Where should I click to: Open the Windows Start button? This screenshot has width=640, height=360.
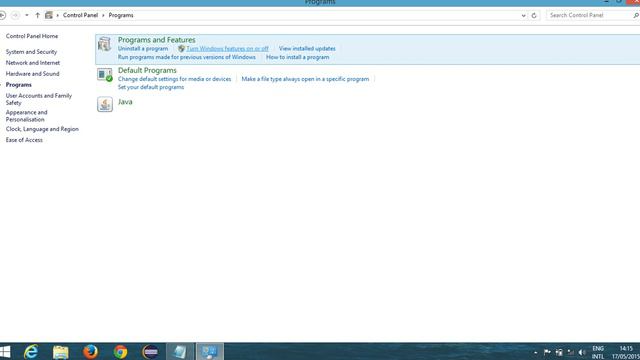[5, 351]
